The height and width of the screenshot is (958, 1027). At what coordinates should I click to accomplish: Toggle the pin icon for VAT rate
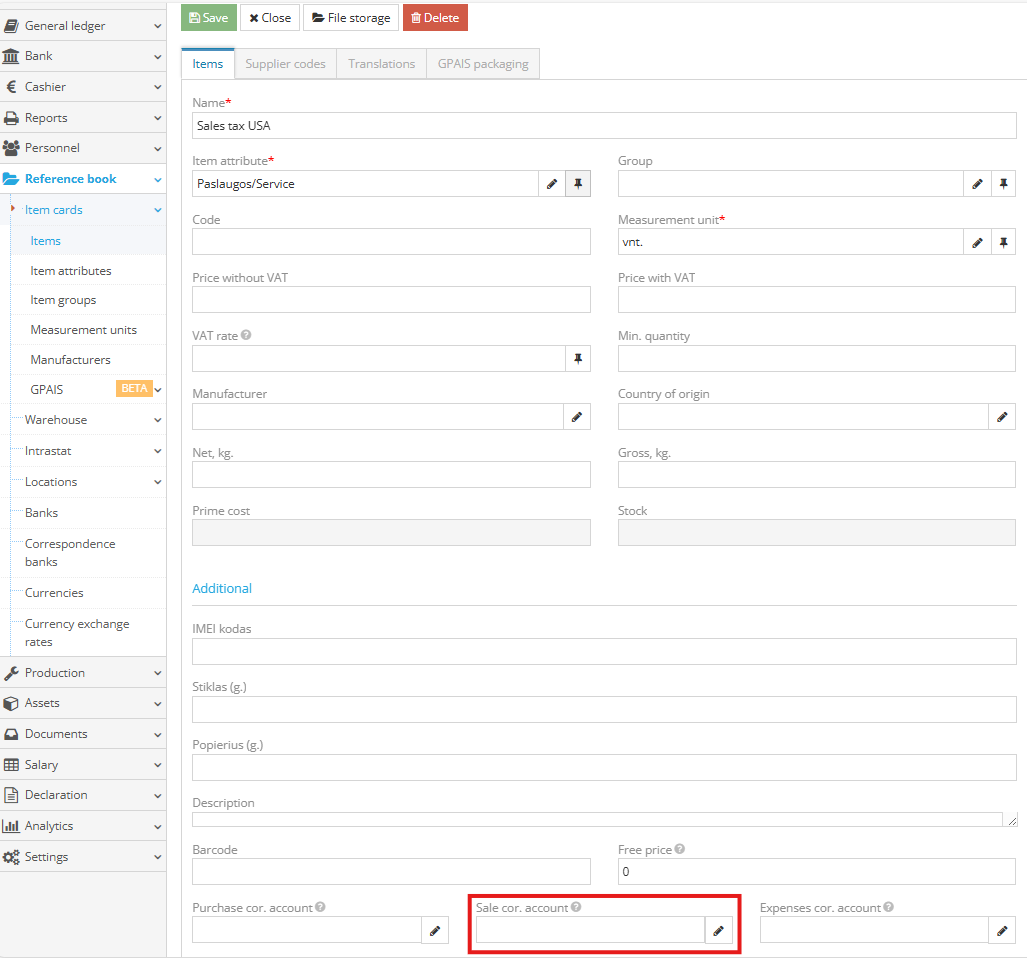pyautogui.click(x=578, y=359)
